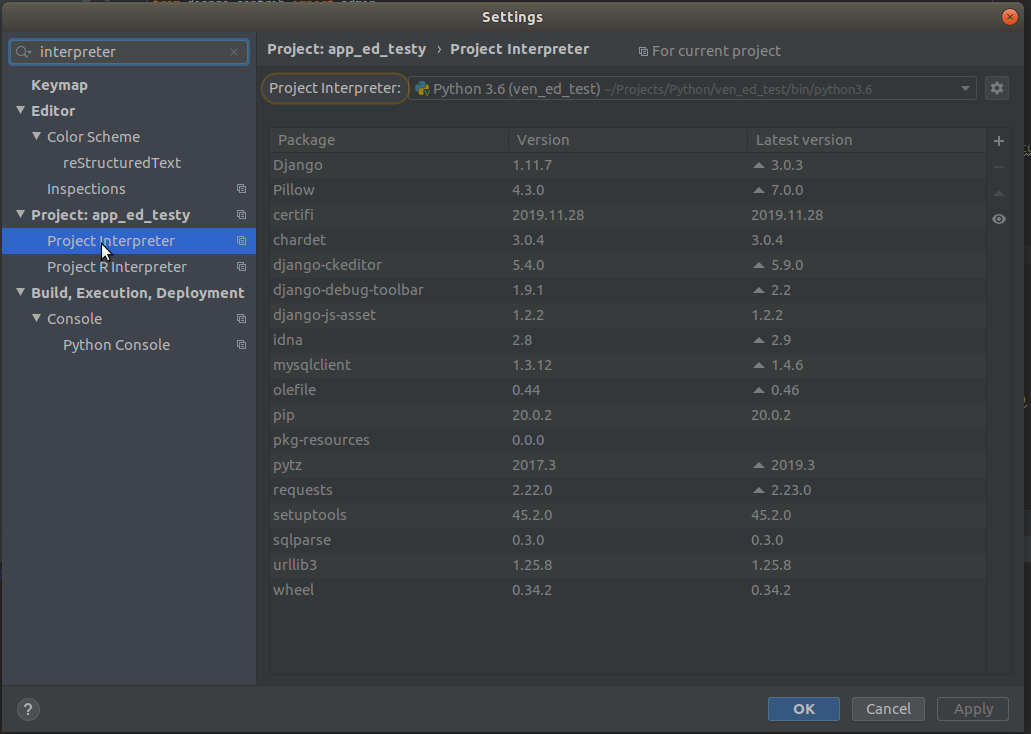This screenshot has height=734, width=1031.
Task: Select the django-js-asset package row
Action: click(627, 315)
